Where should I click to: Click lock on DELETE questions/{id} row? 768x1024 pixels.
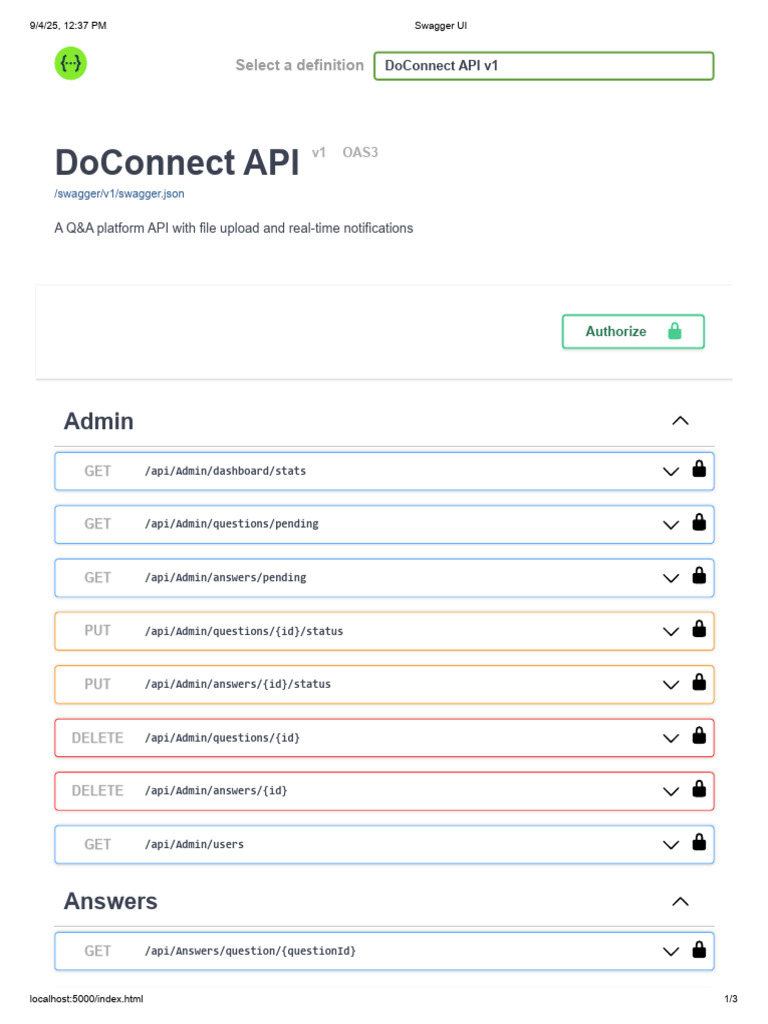tap(699, 736)
